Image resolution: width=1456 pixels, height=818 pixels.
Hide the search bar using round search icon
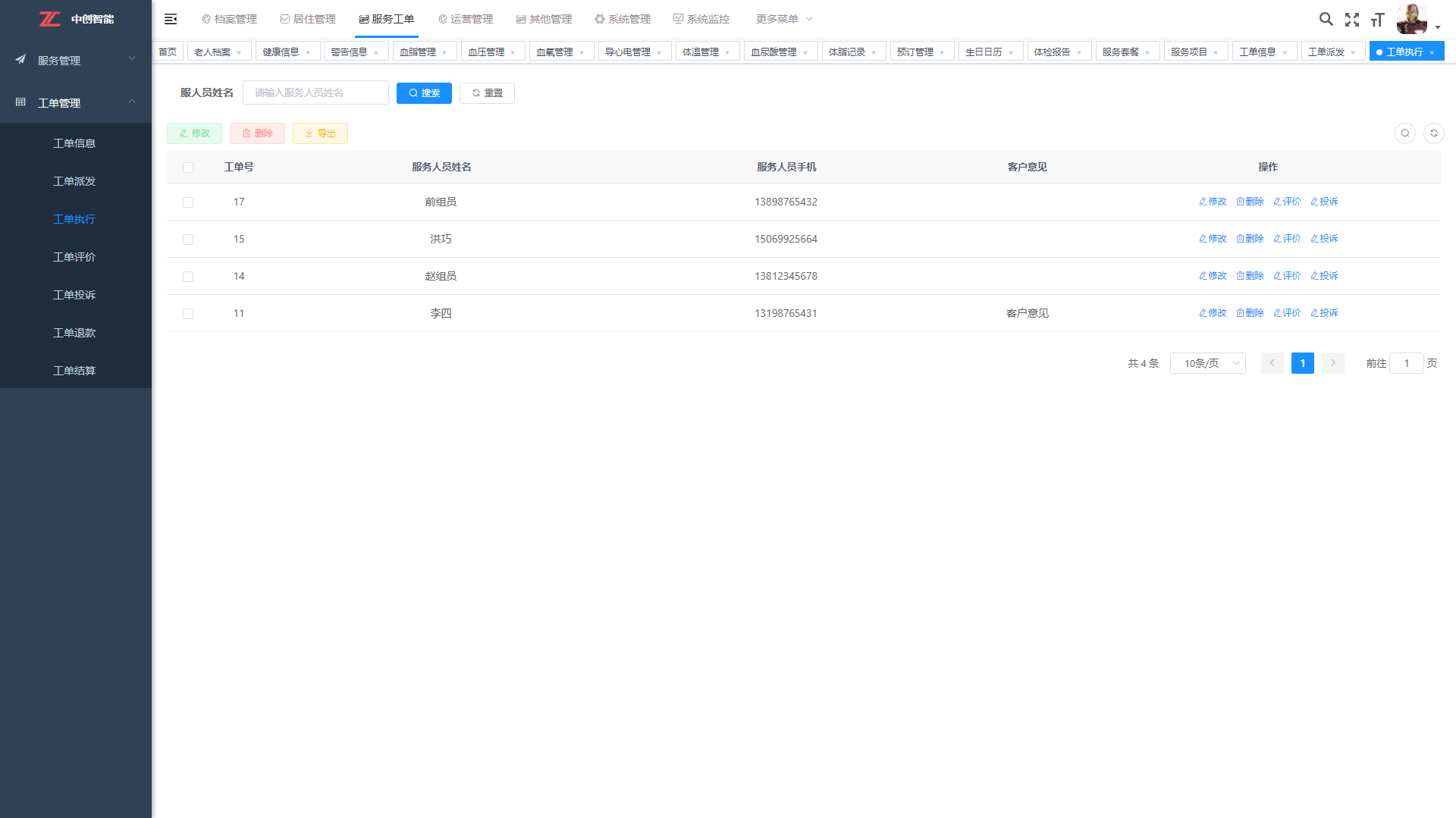[x=1404, y=133]
